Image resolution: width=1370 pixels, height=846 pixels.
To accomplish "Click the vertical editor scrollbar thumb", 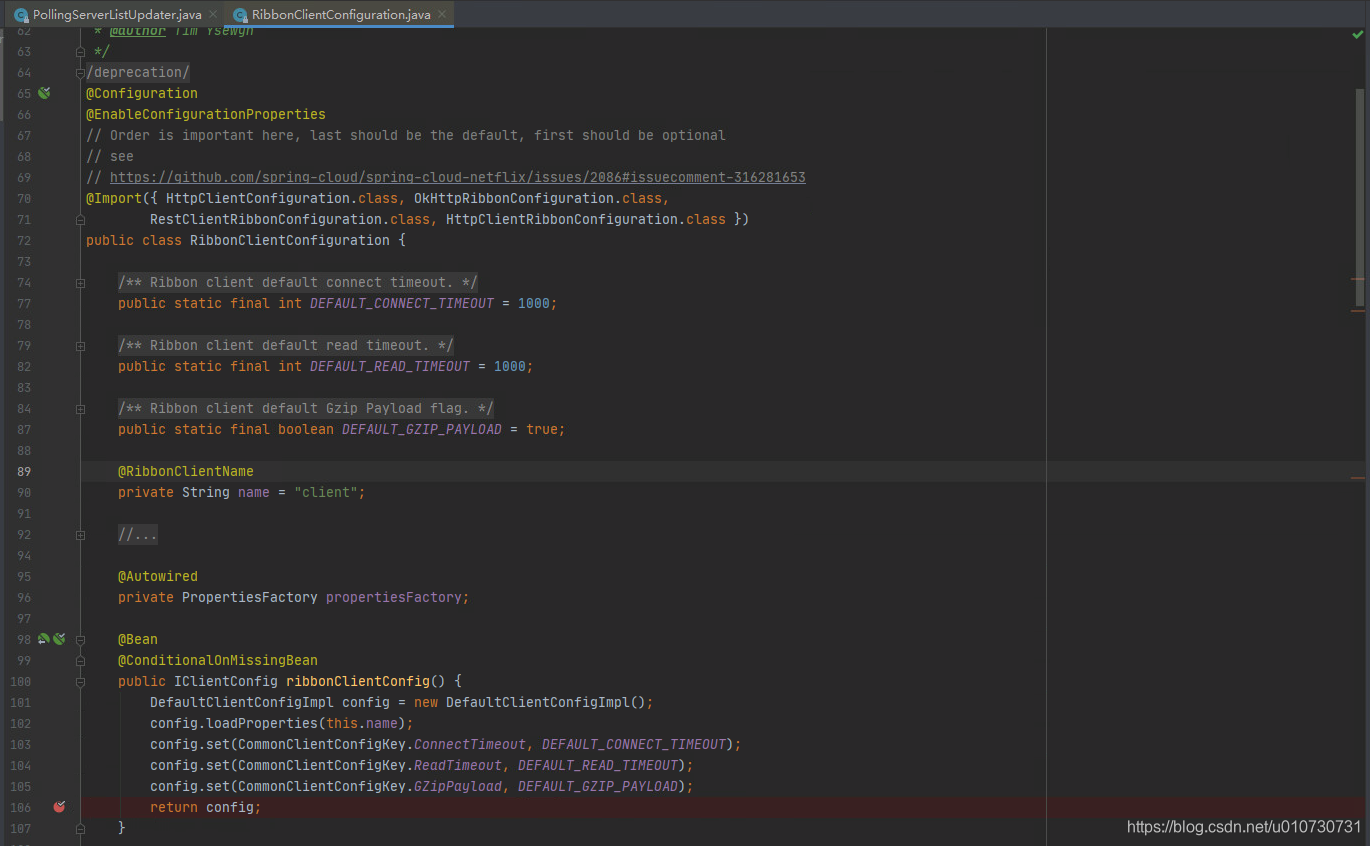I will [x=1359, y=196].
